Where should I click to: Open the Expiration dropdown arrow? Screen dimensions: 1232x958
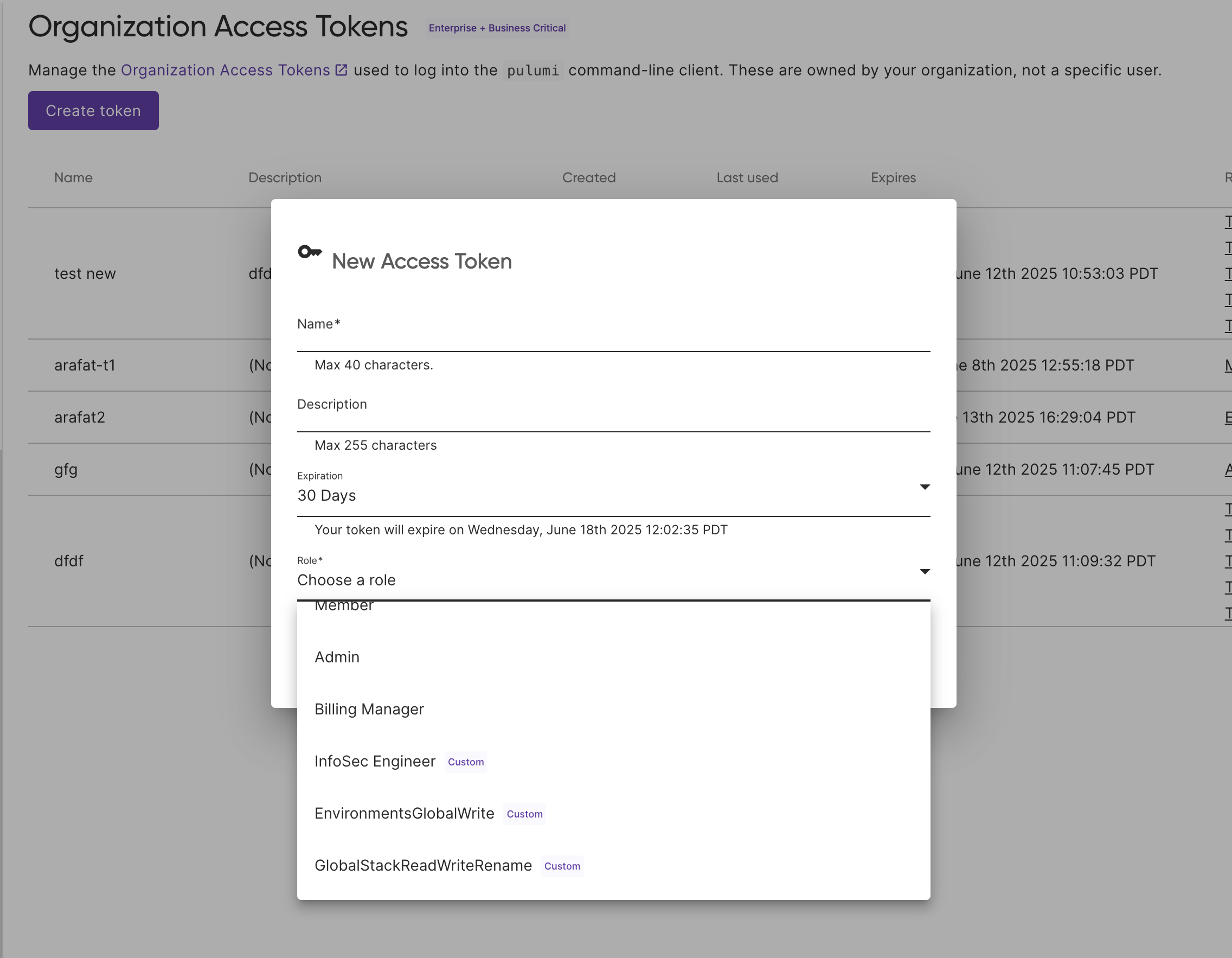click(x=924, y=487)
